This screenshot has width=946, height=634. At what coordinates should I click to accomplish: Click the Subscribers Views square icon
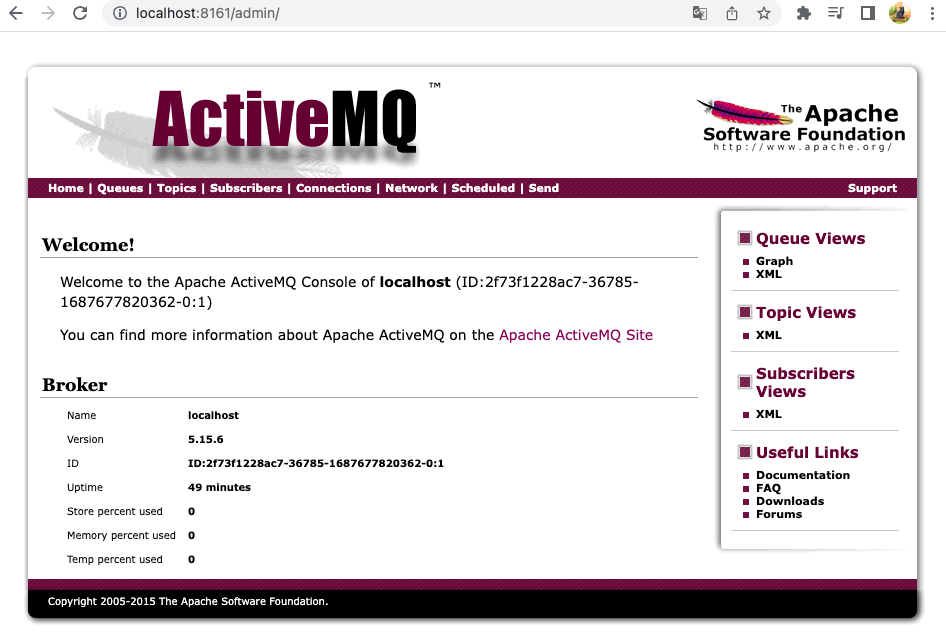pos(744,382)
